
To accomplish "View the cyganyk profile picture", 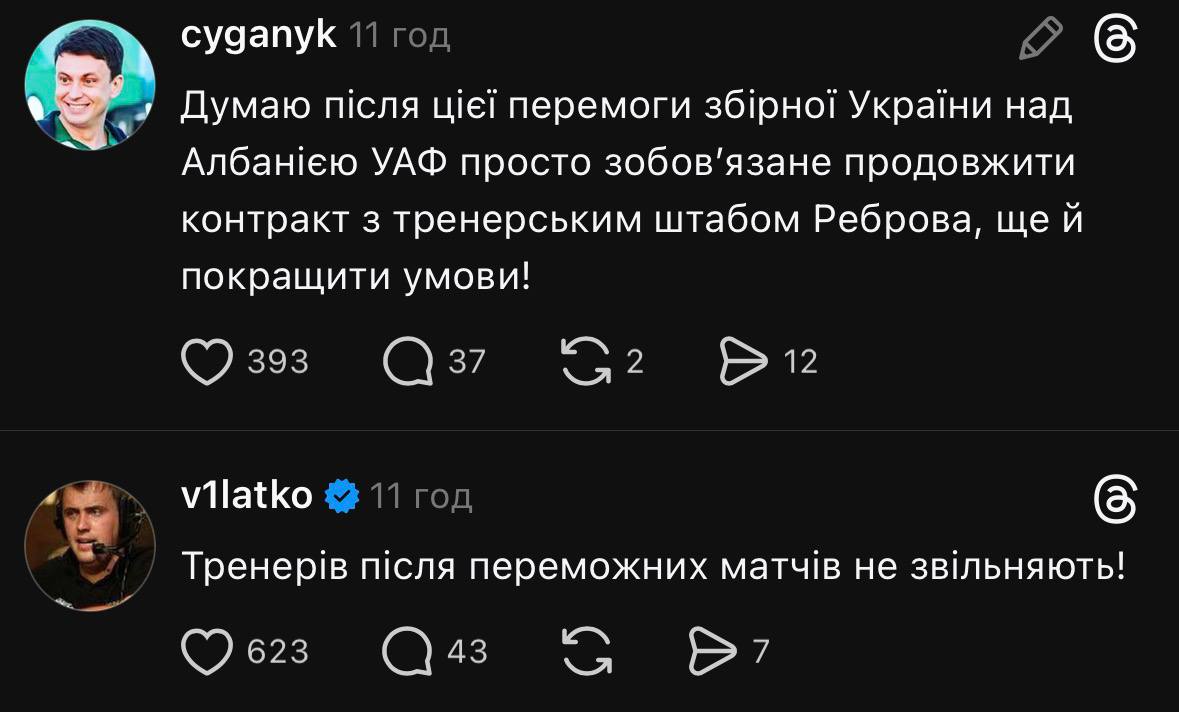I will pyautogui.click(x=90, y=83).
